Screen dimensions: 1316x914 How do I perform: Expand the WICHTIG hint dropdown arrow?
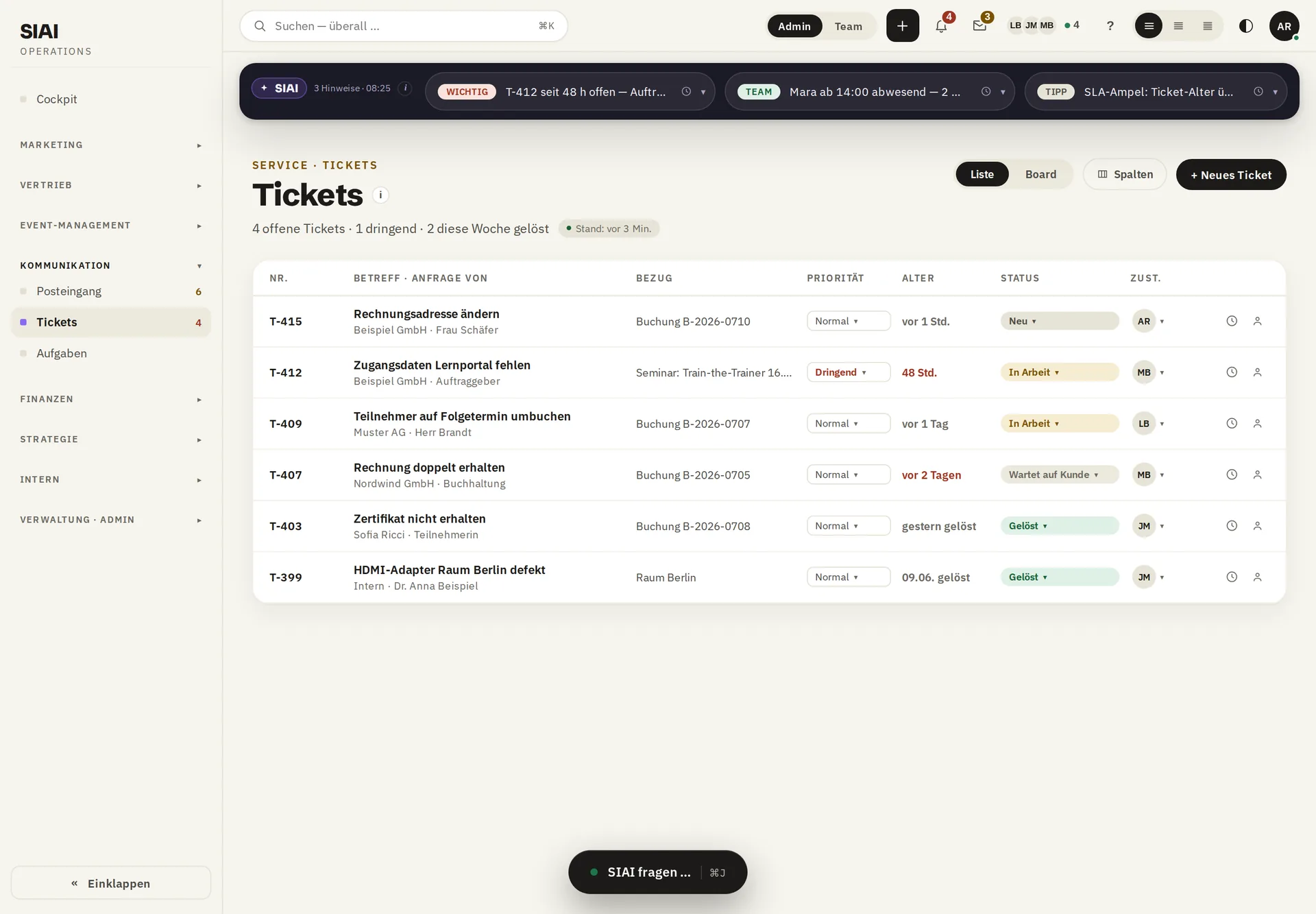click(703, 92)
